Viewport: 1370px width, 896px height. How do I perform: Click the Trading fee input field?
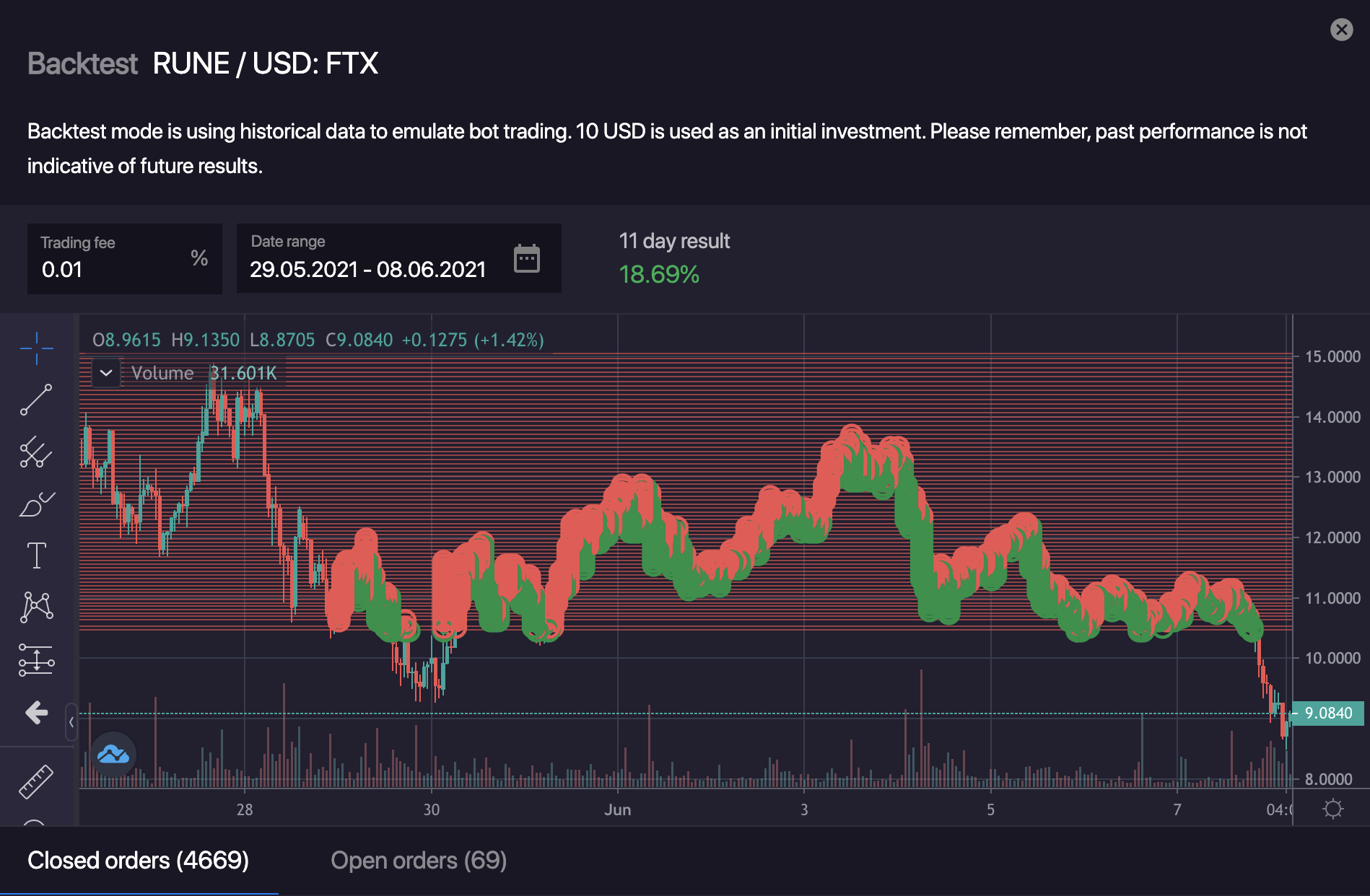pos(108,269)
